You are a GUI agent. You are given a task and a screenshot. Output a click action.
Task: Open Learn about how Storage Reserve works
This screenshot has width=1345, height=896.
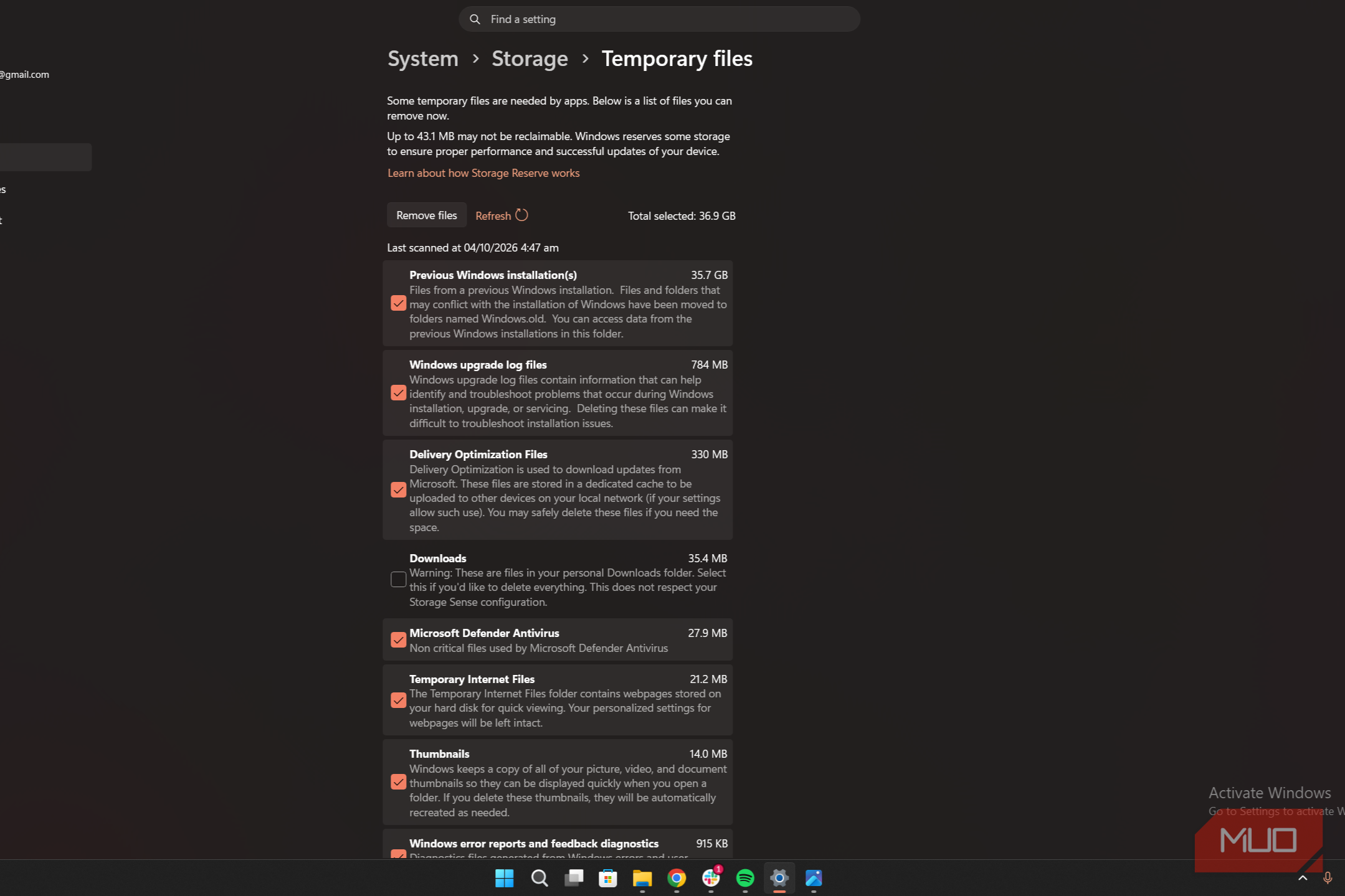click(x=483, y=173)
